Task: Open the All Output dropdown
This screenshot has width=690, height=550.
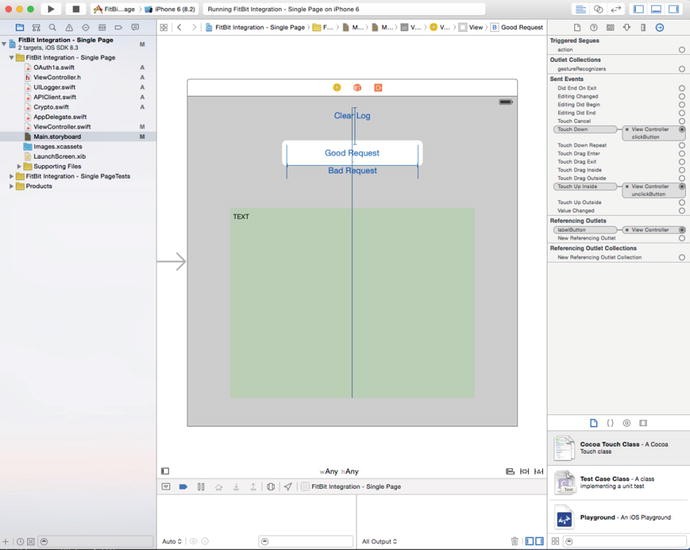Action: click(379, 541)
